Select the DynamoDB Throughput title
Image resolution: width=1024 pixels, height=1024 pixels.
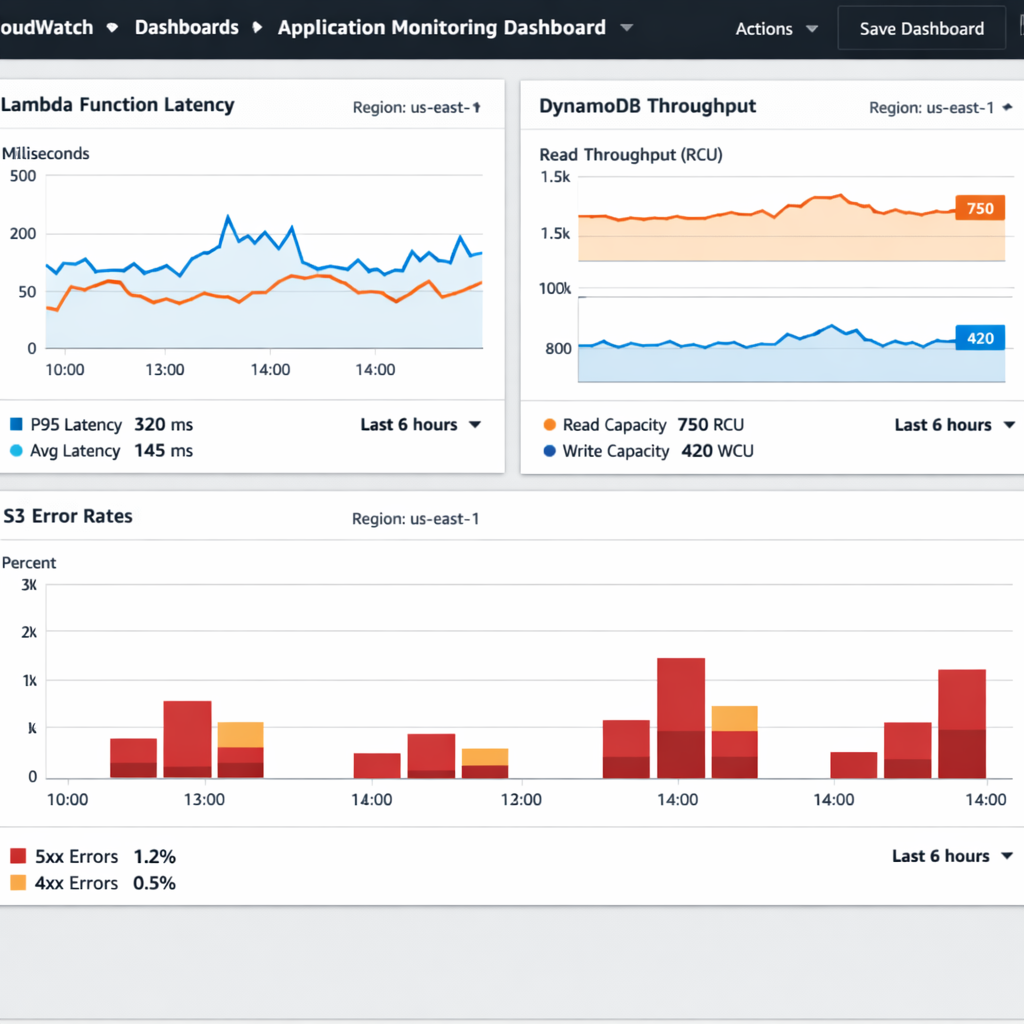point(647,106)
